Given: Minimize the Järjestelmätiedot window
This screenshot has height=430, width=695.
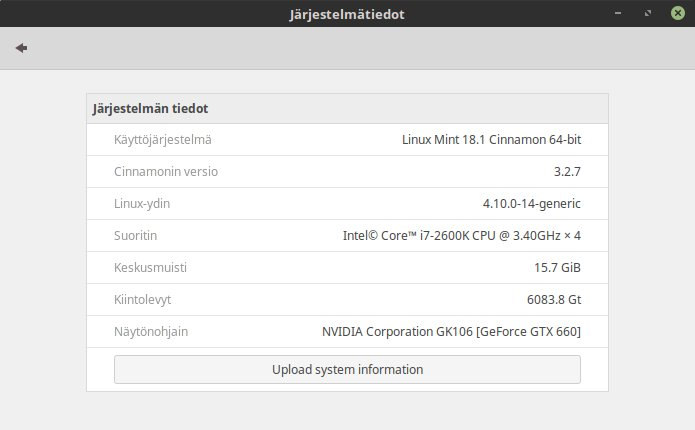Looking at the screenshot, I should [620, 14].
